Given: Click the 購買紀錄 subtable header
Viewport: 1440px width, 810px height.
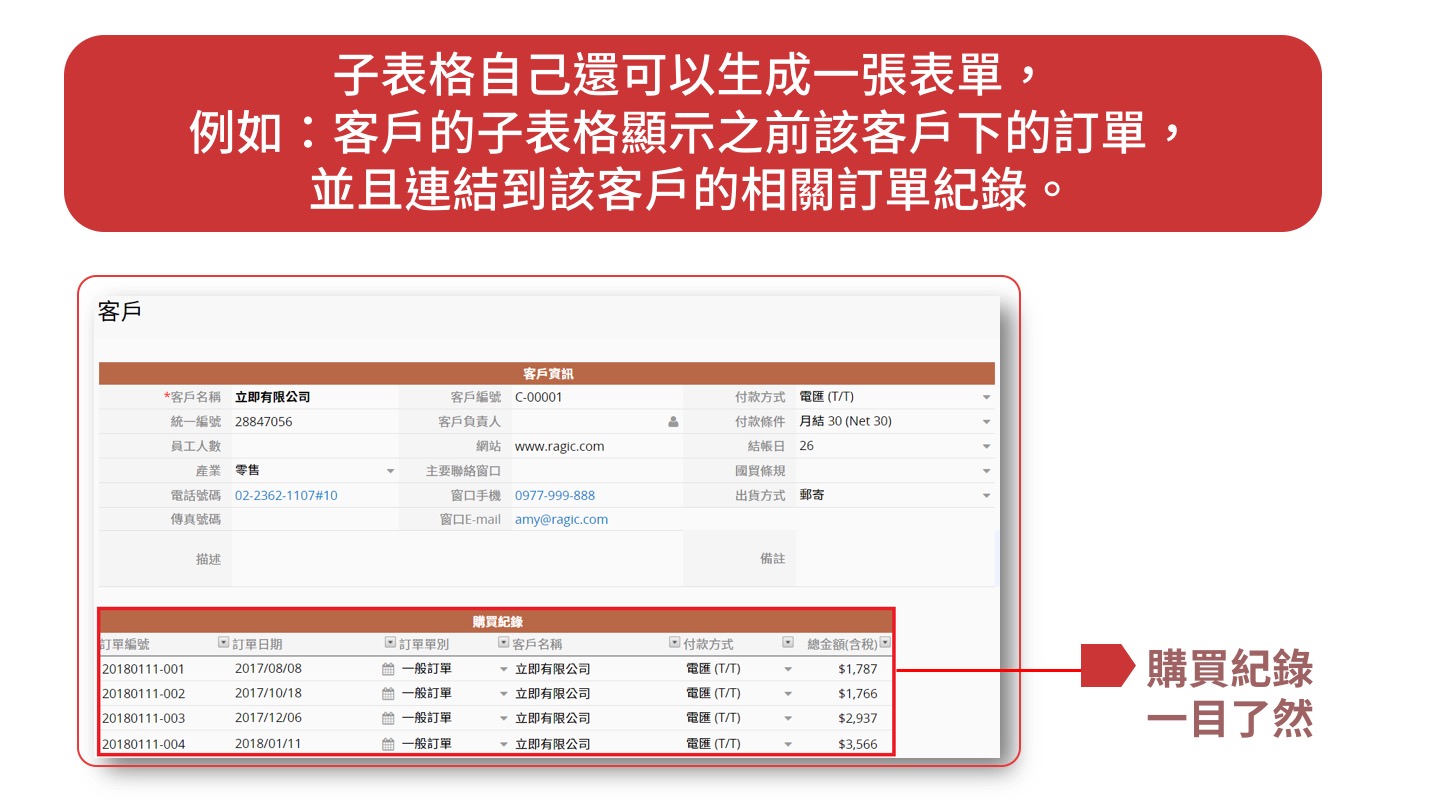Looking at the screenshot, I should point(497,622).
